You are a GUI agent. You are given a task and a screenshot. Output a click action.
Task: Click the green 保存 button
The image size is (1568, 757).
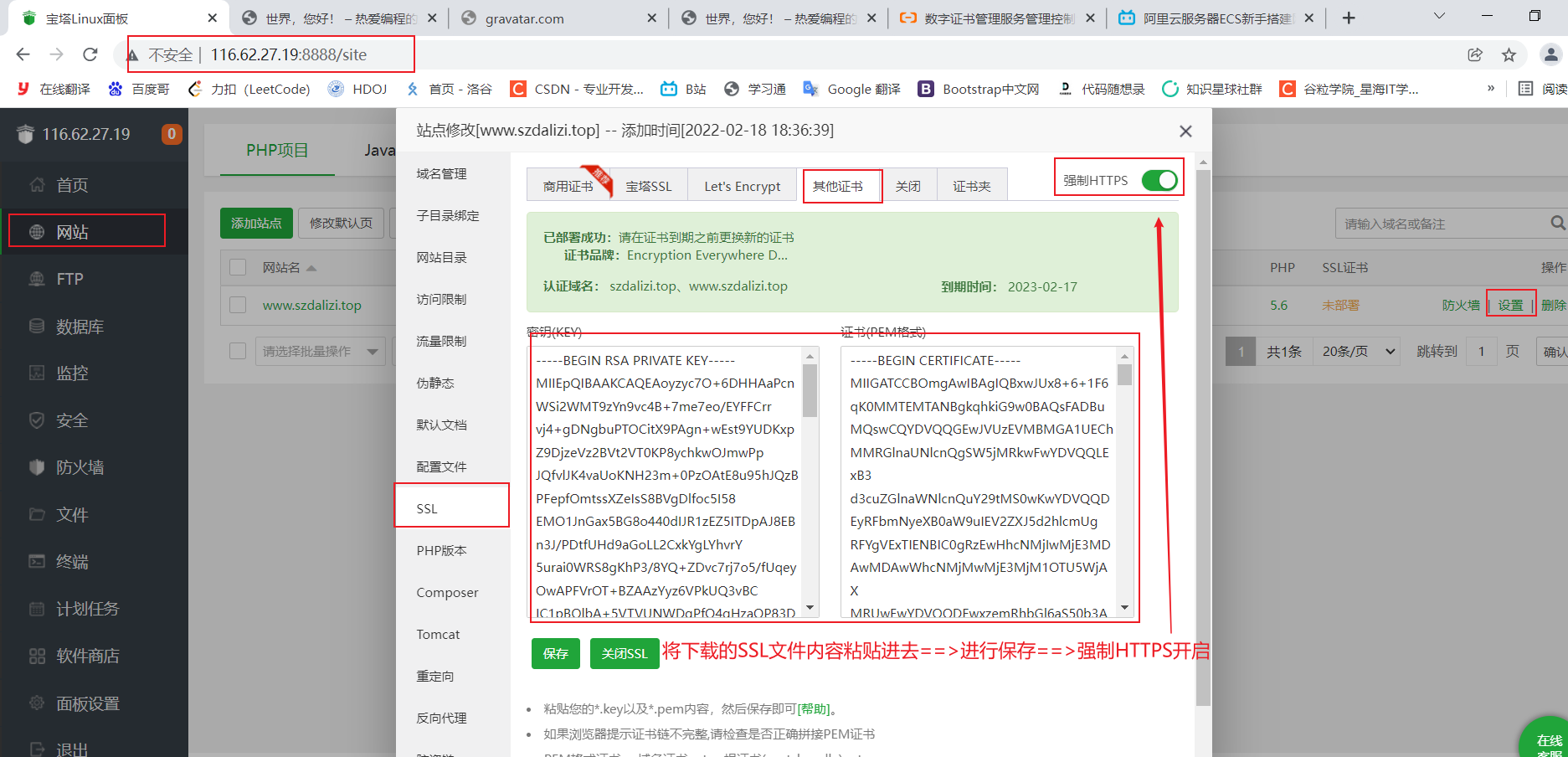click(556, 653)
